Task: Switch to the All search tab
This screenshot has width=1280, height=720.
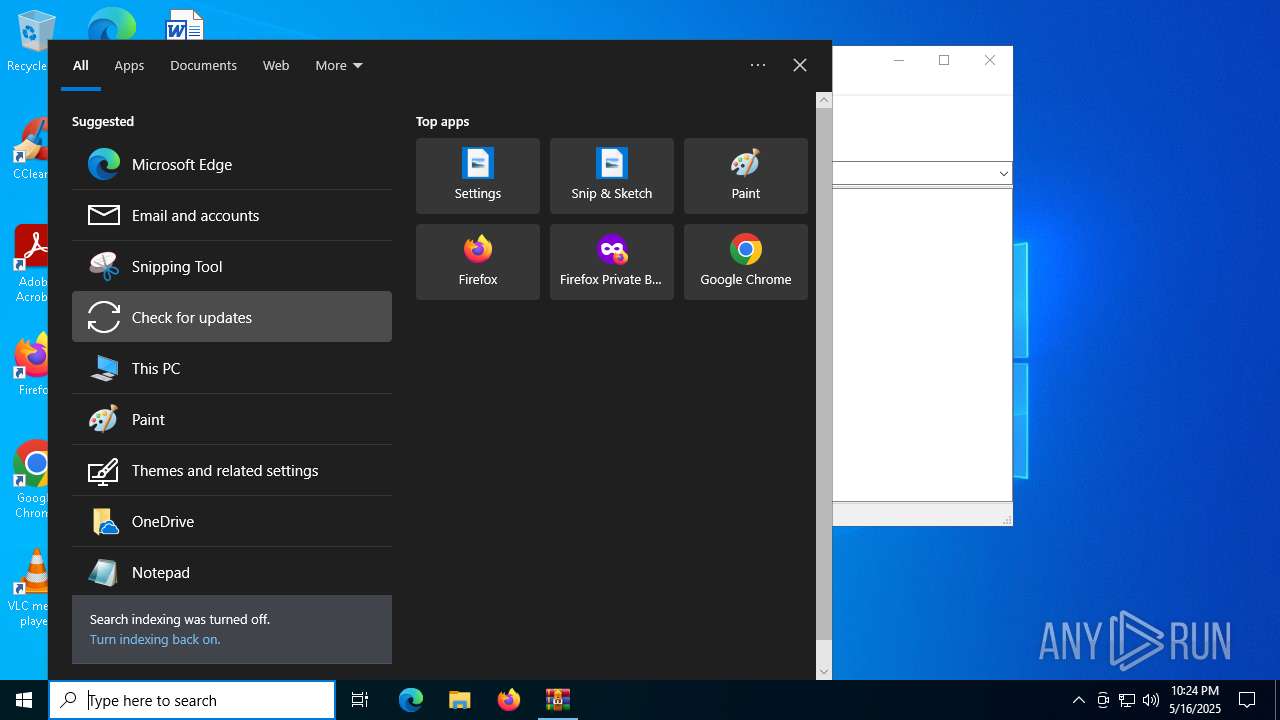Action: pos(81,66)
